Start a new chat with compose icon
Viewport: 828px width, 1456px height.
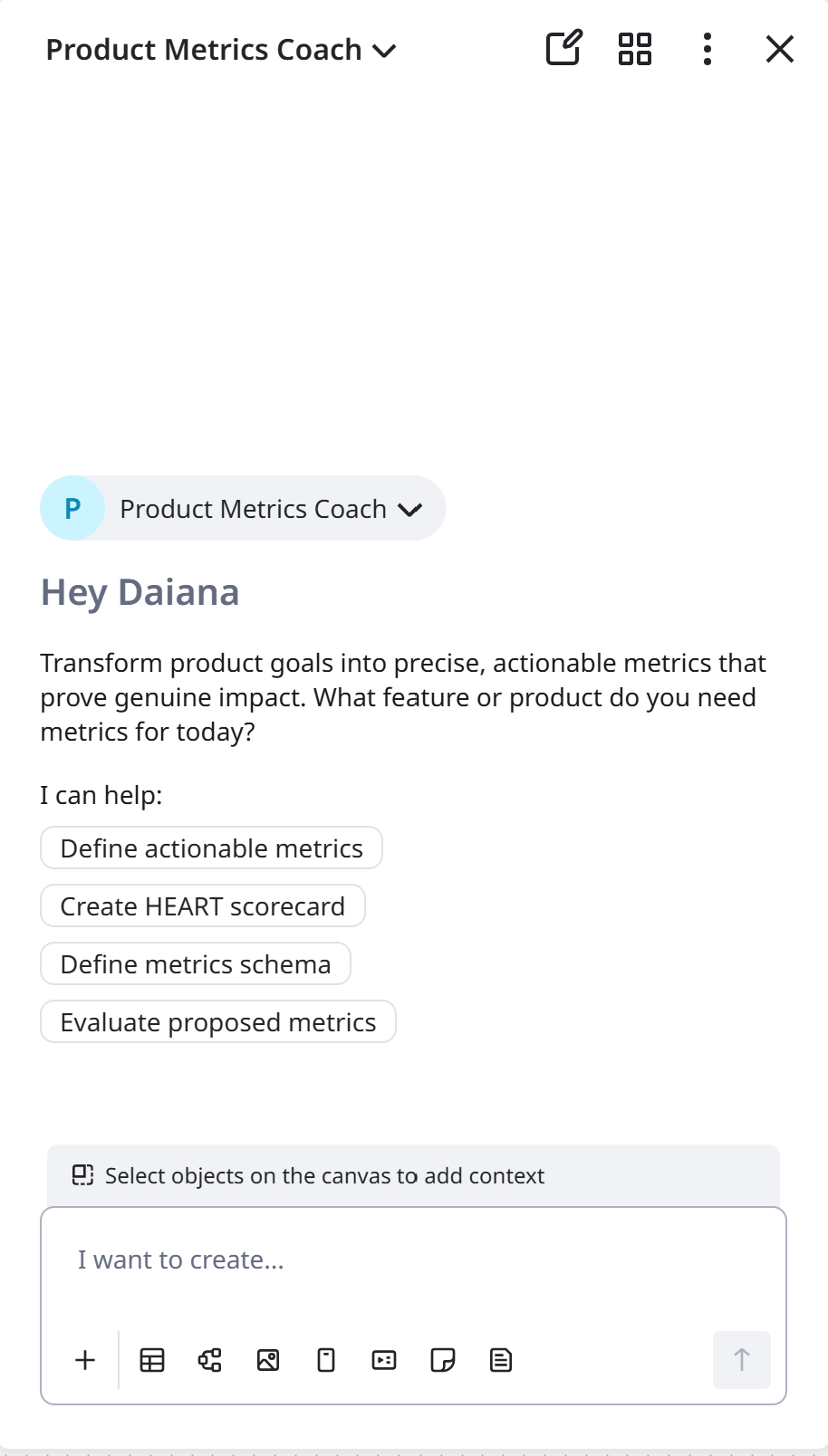point(563,49)
